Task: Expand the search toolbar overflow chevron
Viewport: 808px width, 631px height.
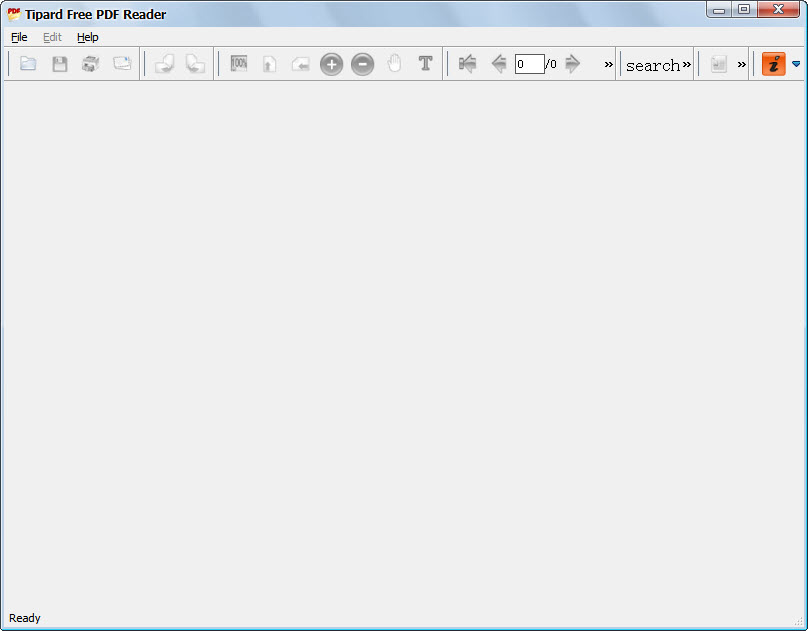Action: [x=687, y=65]
